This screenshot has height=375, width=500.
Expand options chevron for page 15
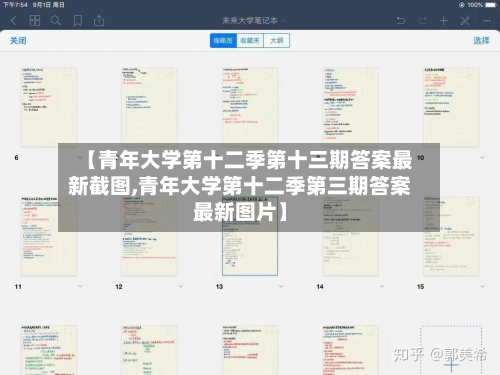(482, 286)
